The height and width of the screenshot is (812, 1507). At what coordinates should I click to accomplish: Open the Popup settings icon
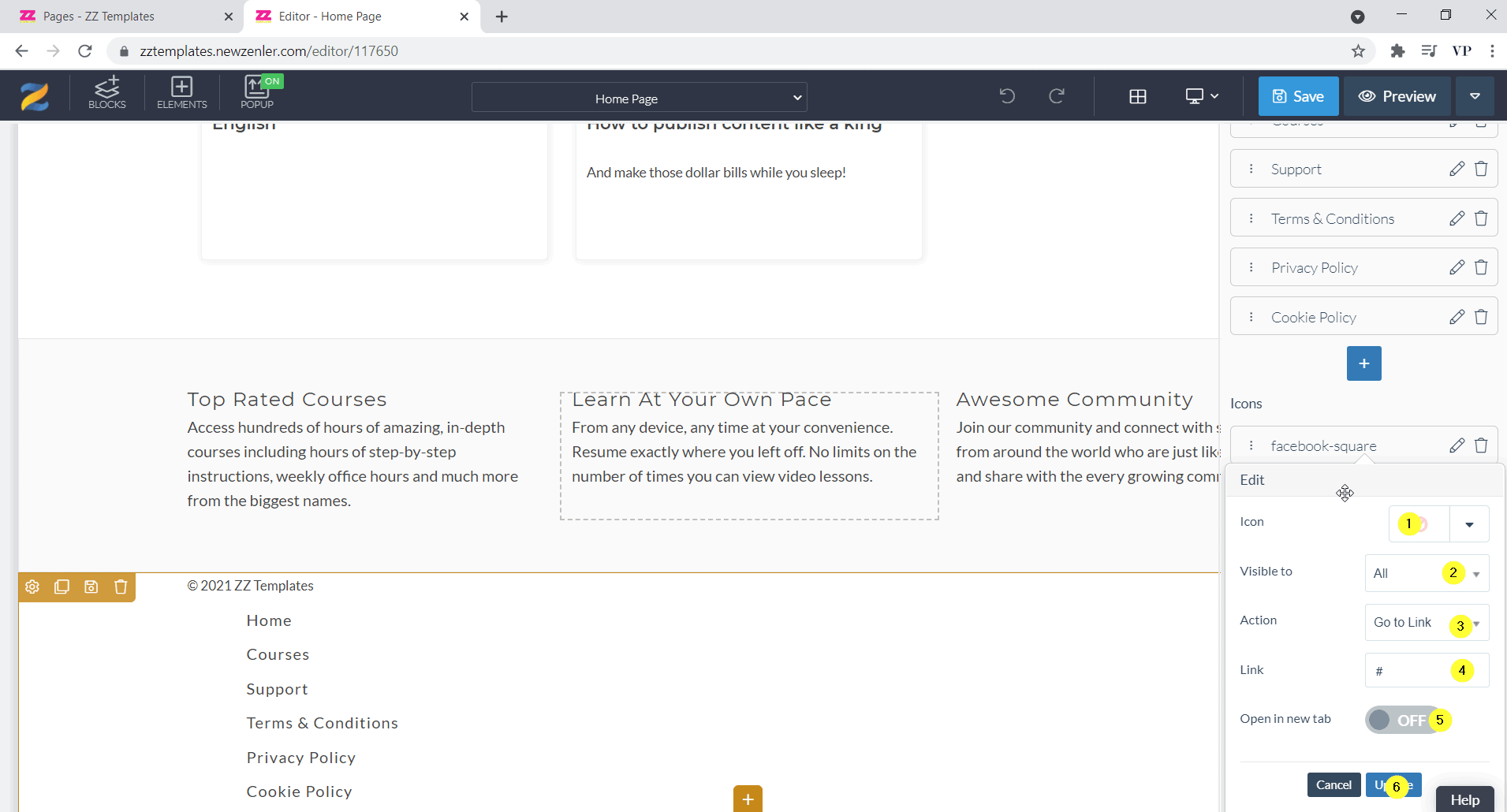257,93
